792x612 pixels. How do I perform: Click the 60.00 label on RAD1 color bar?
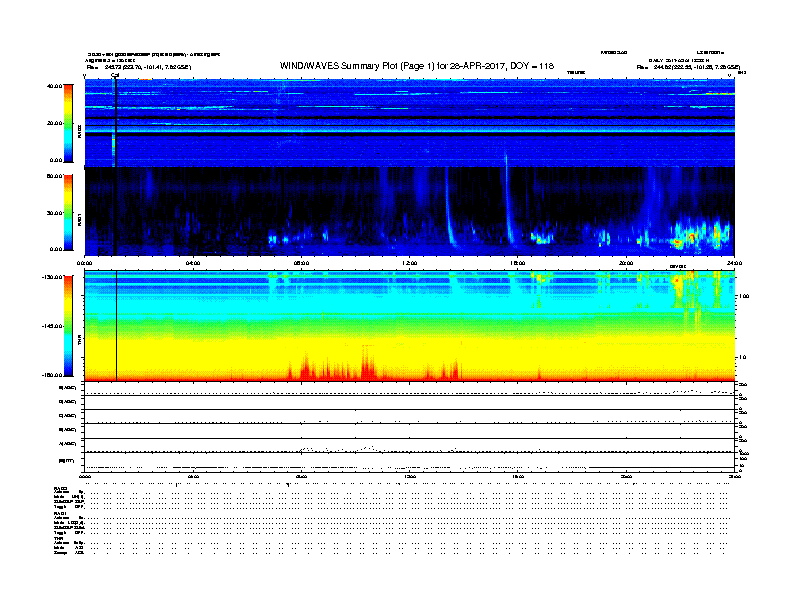(x=54, y=176)
